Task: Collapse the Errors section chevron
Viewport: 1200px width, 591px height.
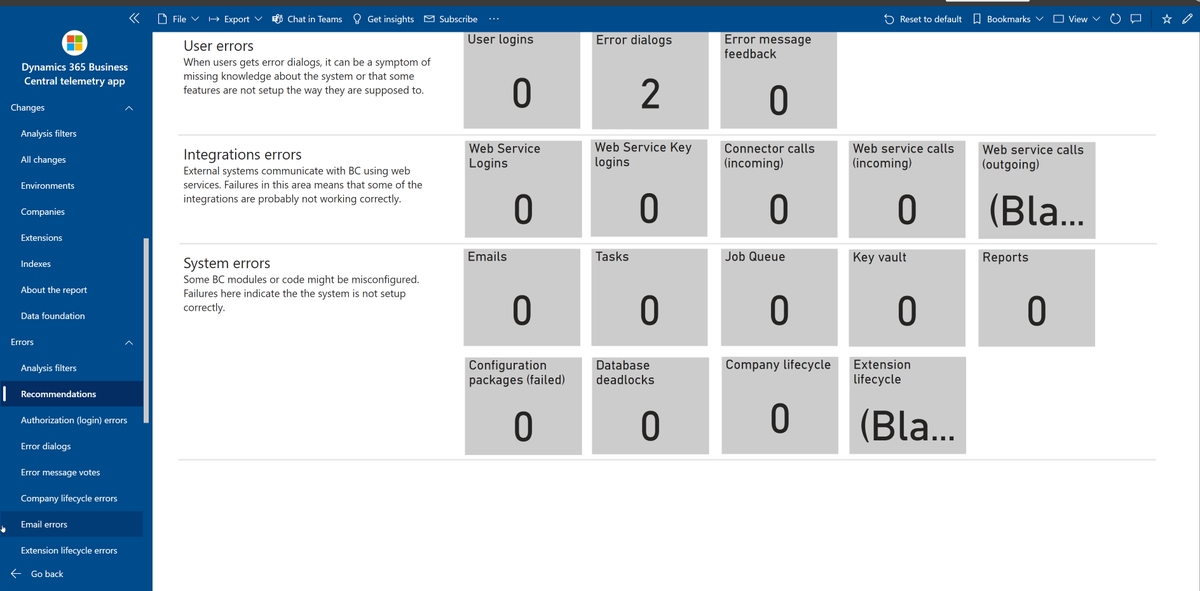Action: point(128,342)
